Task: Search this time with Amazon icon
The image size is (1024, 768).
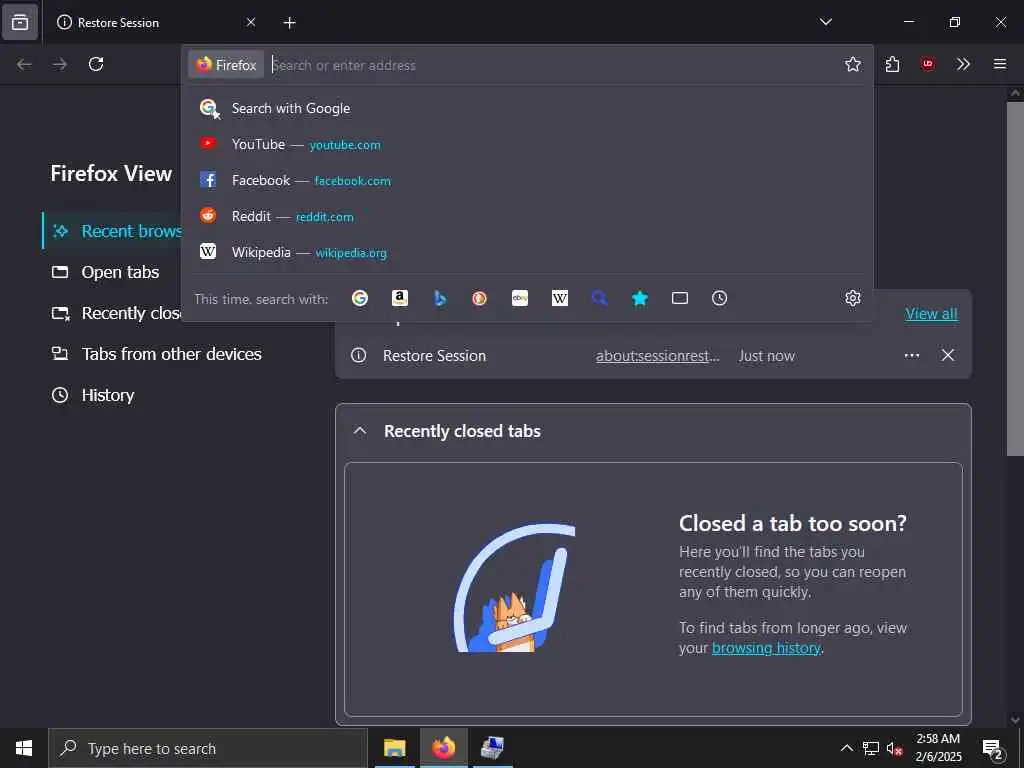Action: pos(400,298)
